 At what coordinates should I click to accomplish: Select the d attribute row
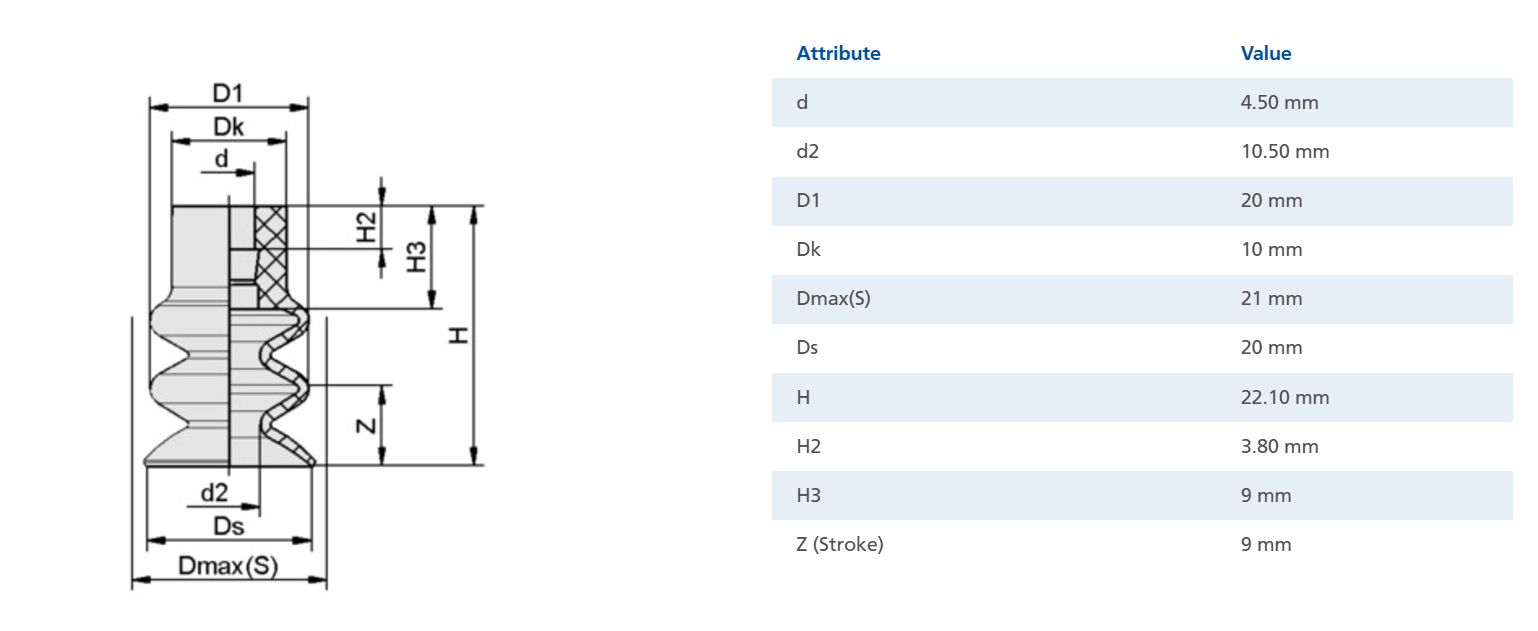point(1142,102)
